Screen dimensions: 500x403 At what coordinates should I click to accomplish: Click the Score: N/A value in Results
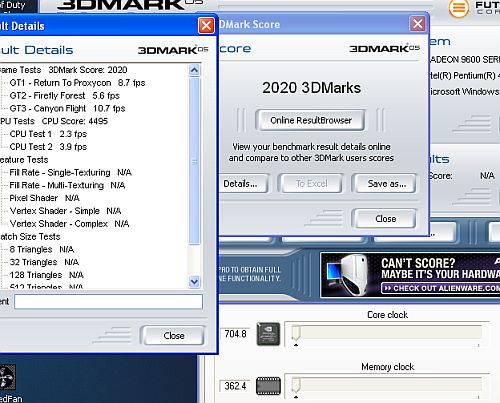[487, 175]
